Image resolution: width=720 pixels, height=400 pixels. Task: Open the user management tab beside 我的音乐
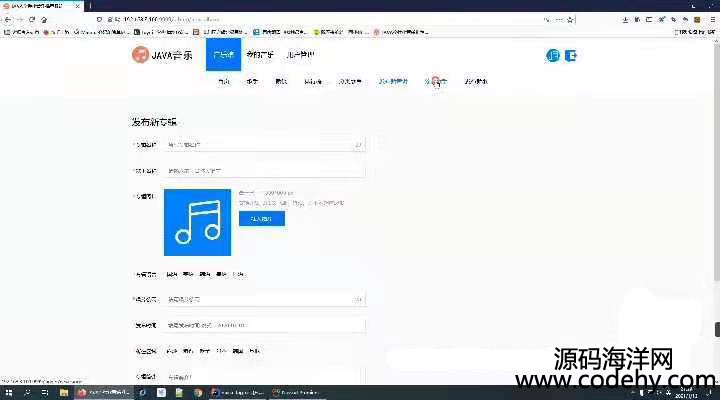point(300,55)
